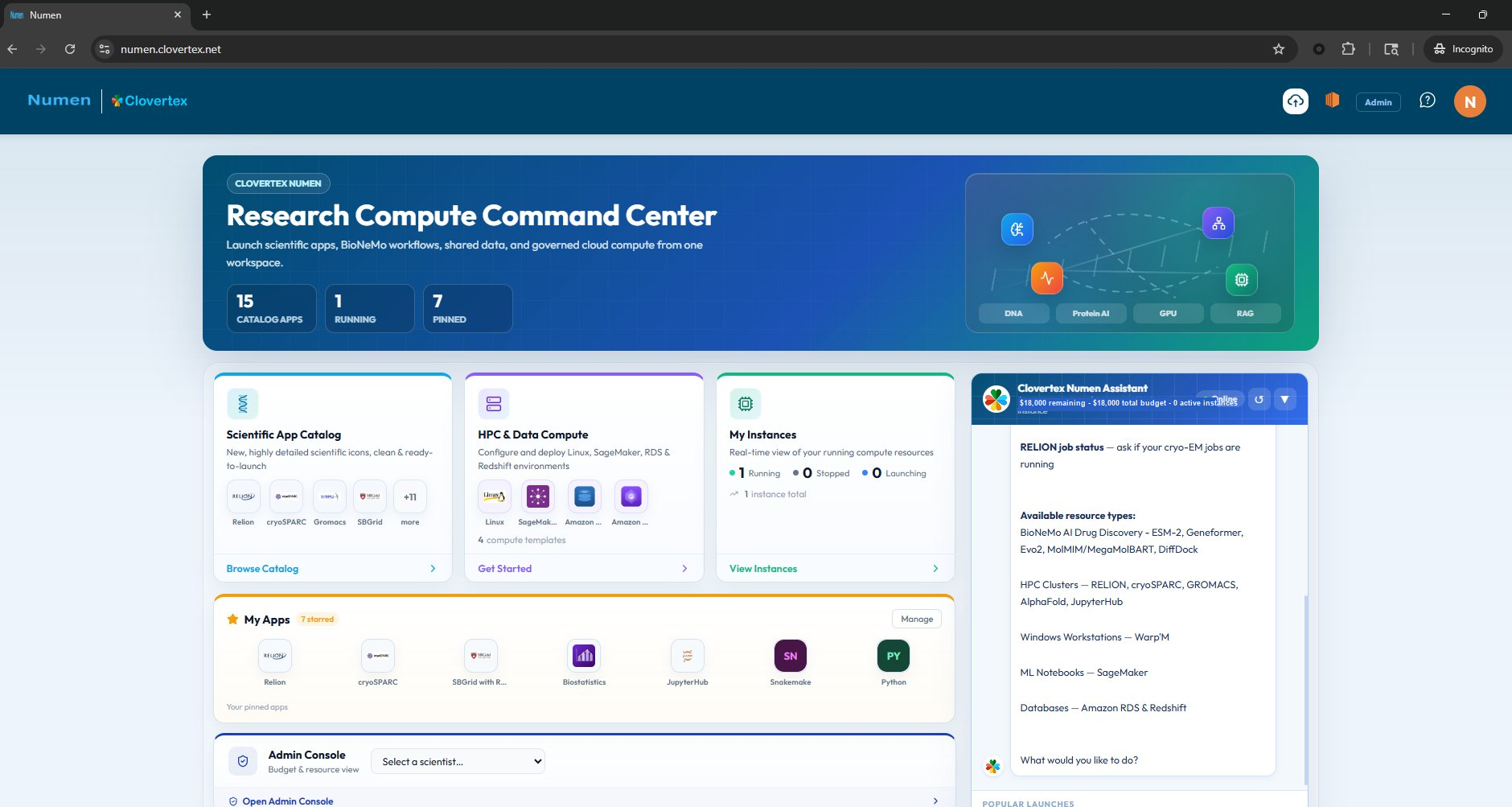The width and height of the screenshot is (1512, 807).
Task: Click the 1 Running stat card
Action: [x=369, y=308]
